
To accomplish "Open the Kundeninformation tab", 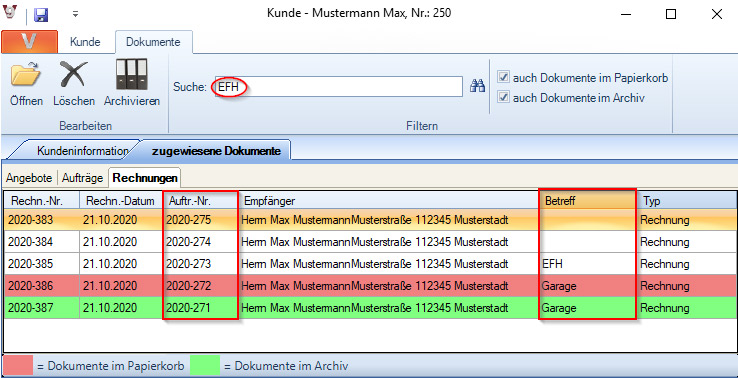I will (82, 151).
